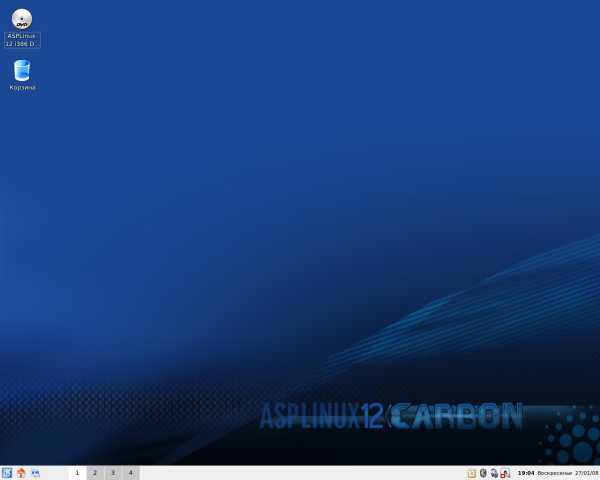Click the Воскресенье date text
This screenshot has width=600, height=480.
(x=554, y=473)
